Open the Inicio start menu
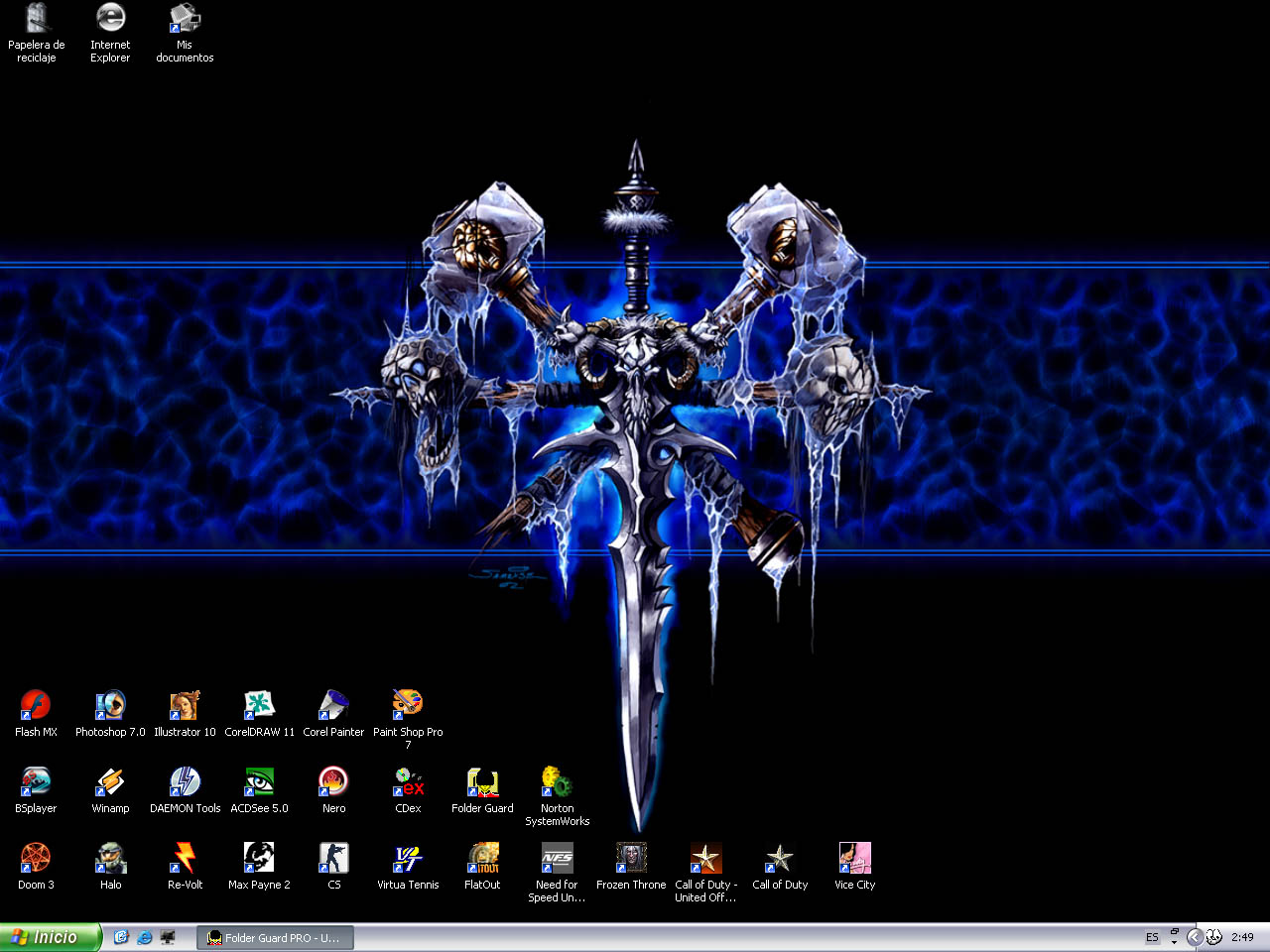 coord(50,937)
